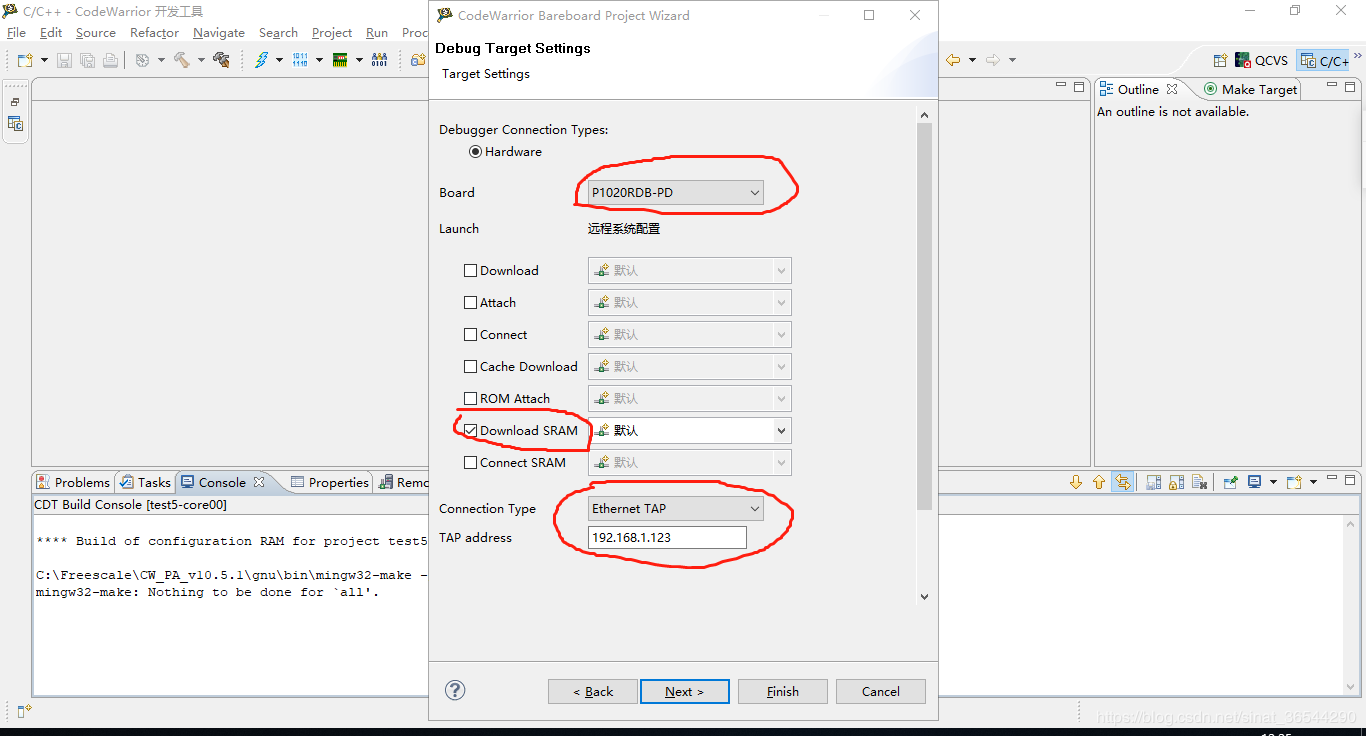This screenshot has width=1366, height=736.
Task: Open the Board dropdown showing P1020RDB-PD
Action: (x=675, y=193)
